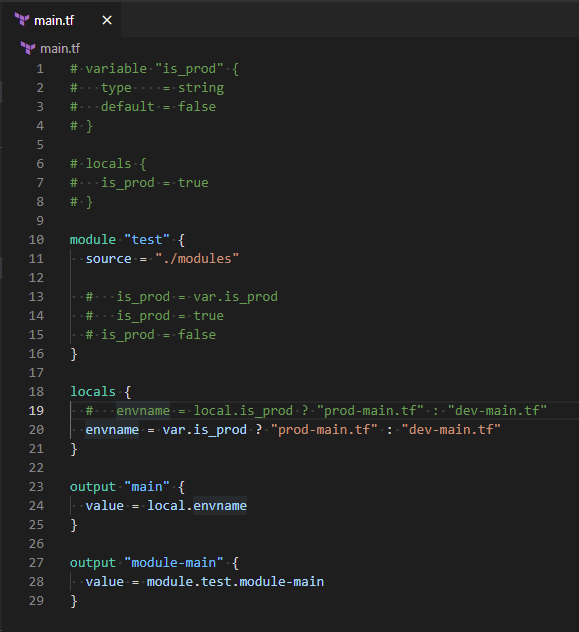
Task: Select the main.tf editor tab
Action: tap(61, 20)
